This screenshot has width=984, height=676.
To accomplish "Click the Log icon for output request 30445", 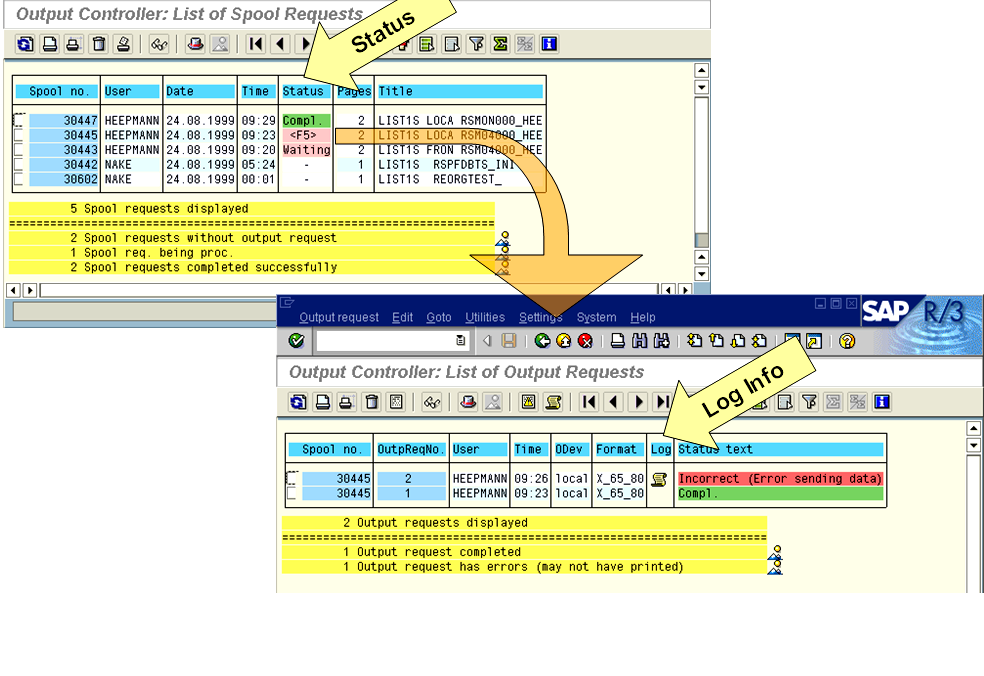I will (658, 477).
